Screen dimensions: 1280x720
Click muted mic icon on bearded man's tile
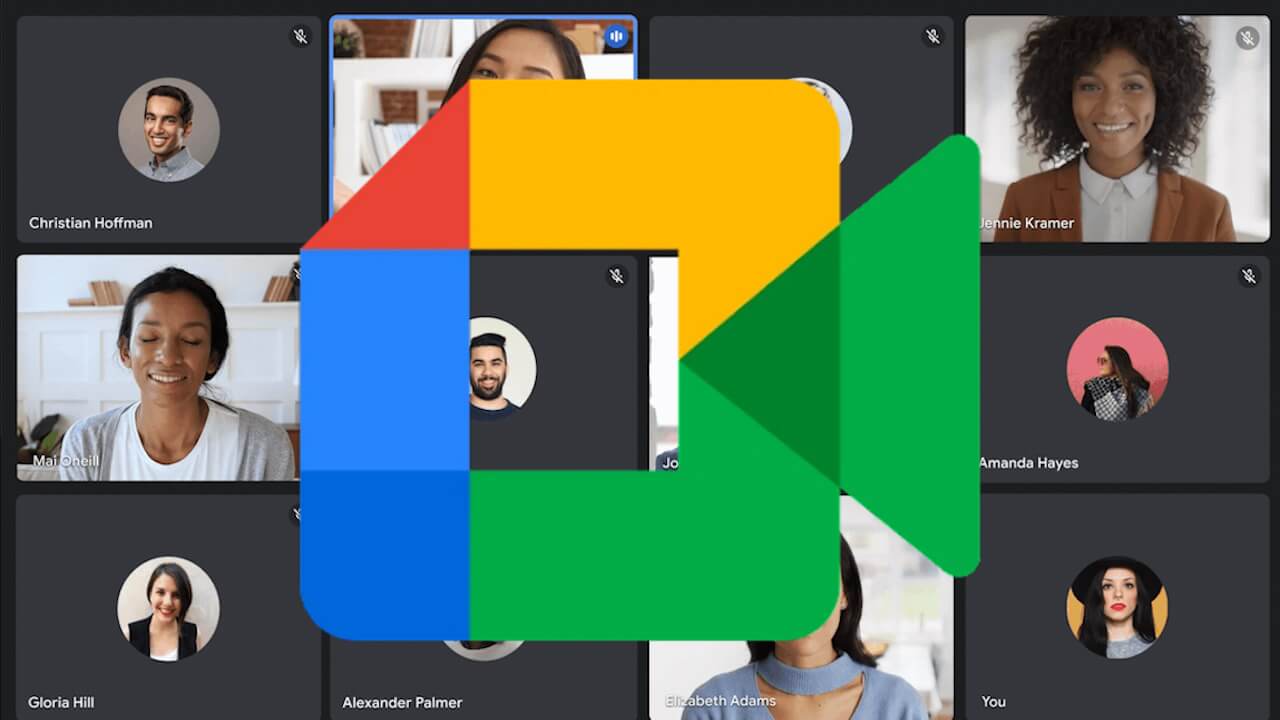click(617, 276)
